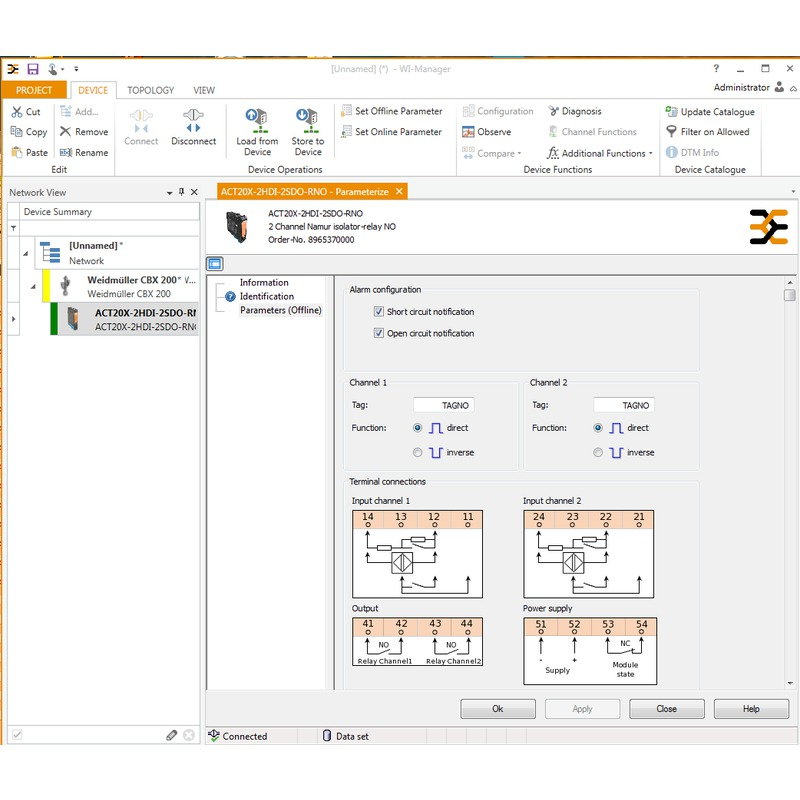
Task: Collapse the ribbon with chevron
Action: pos(793,89)
